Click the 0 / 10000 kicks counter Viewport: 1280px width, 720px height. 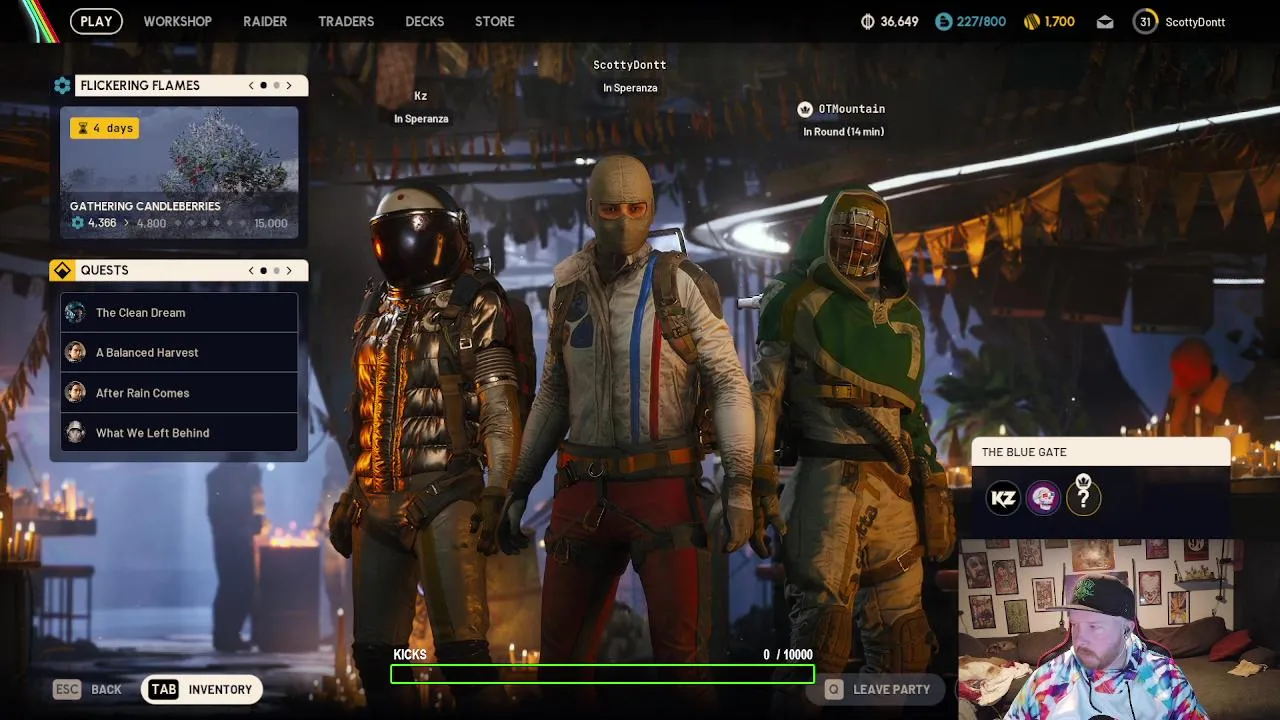pos(788,655)
